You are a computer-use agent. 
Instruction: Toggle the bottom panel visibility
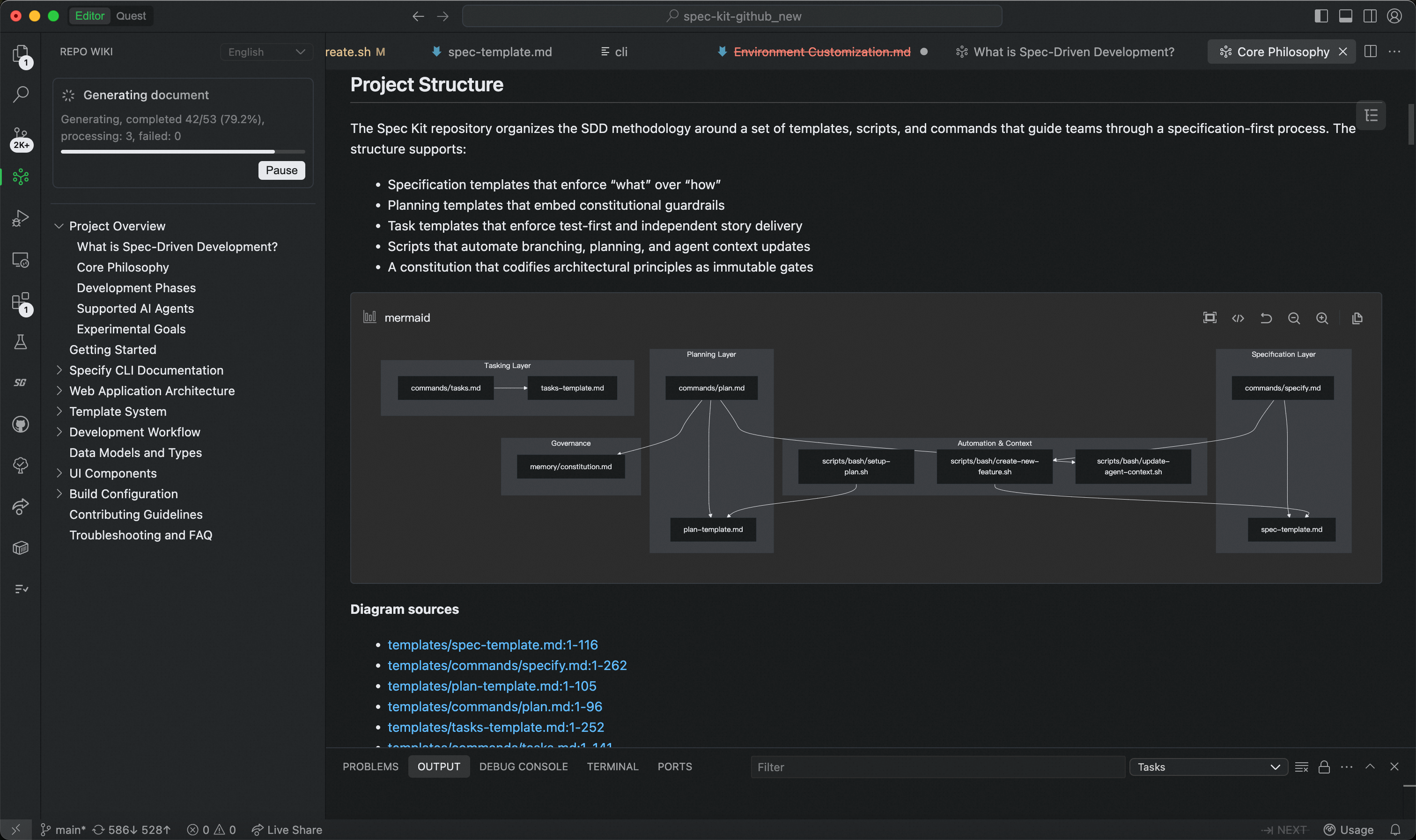coord(1345,16)
